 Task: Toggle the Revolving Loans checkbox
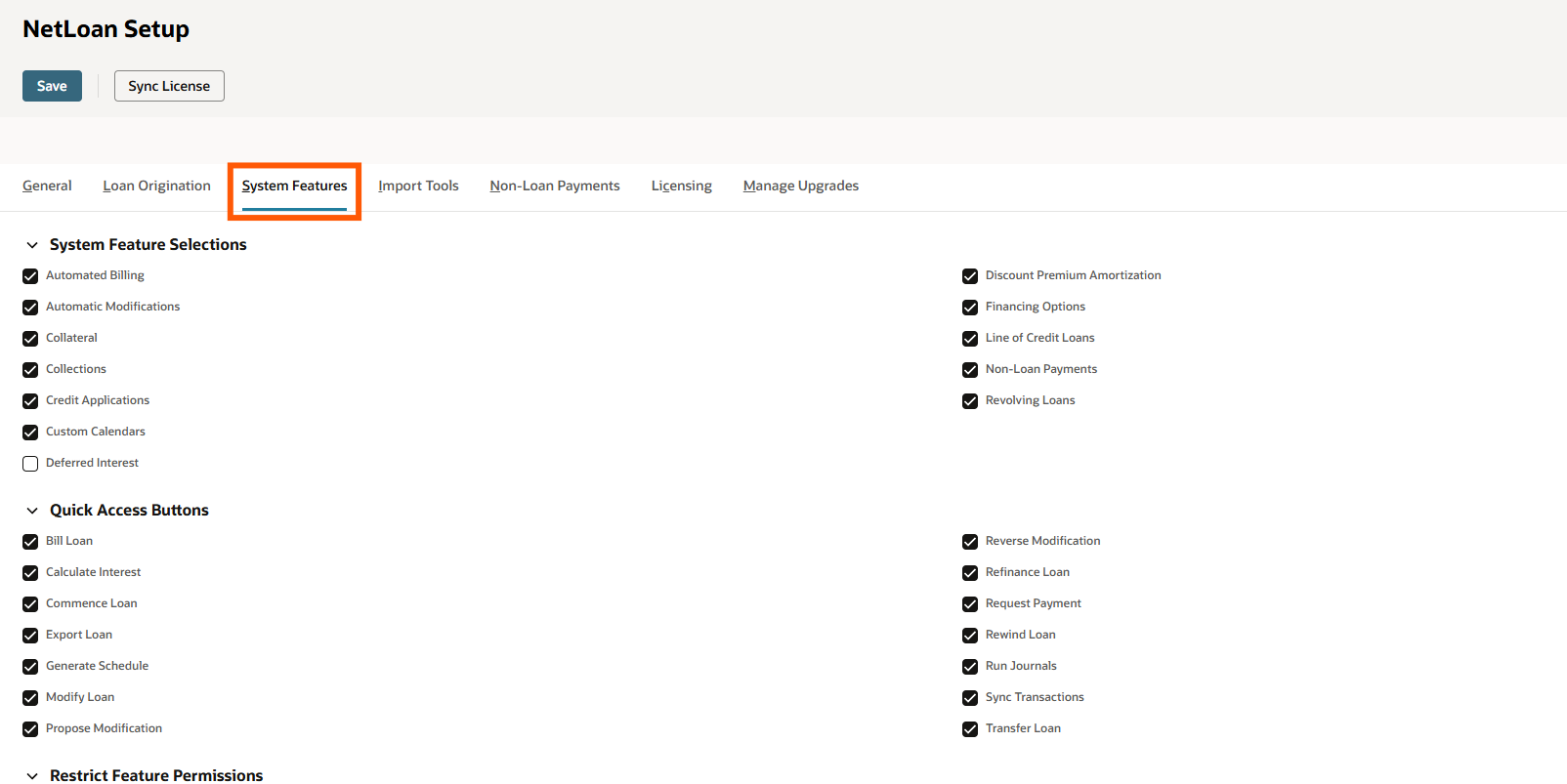click(970, 401)
